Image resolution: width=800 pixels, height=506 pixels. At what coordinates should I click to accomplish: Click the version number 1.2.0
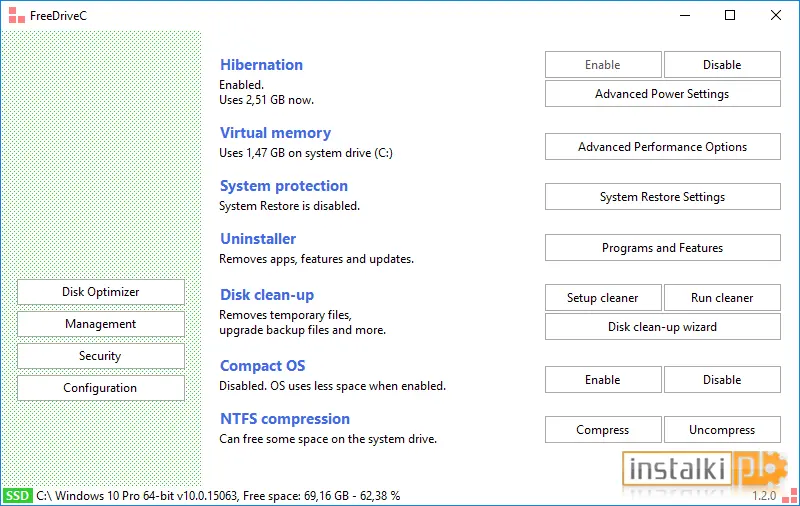[x=764, y=496]
